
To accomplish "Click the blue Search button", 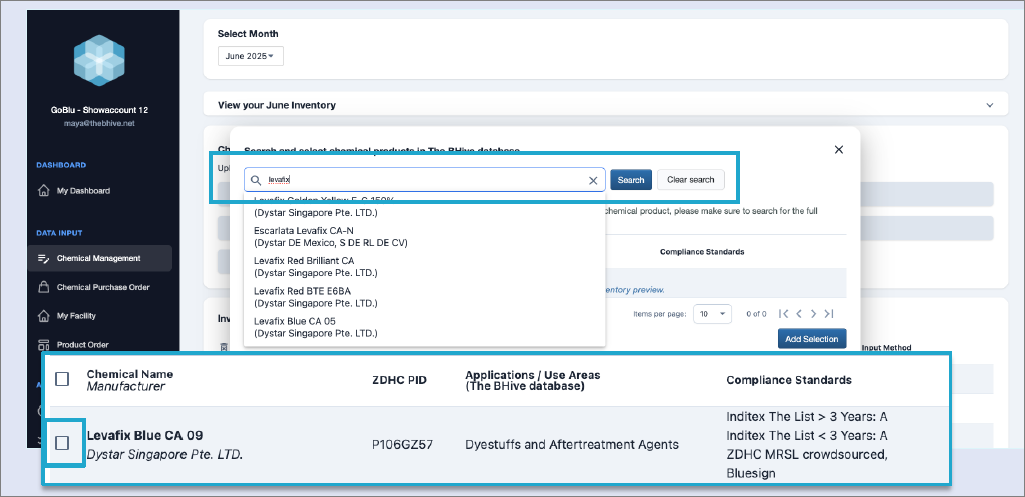I will 631,180.
